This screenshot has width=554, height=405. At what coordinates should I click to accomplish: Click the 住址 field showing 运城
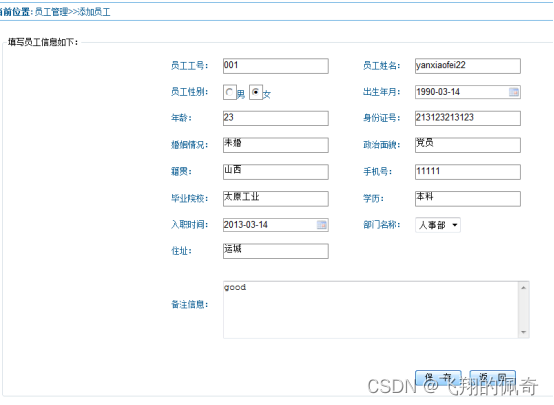[276, 251]
